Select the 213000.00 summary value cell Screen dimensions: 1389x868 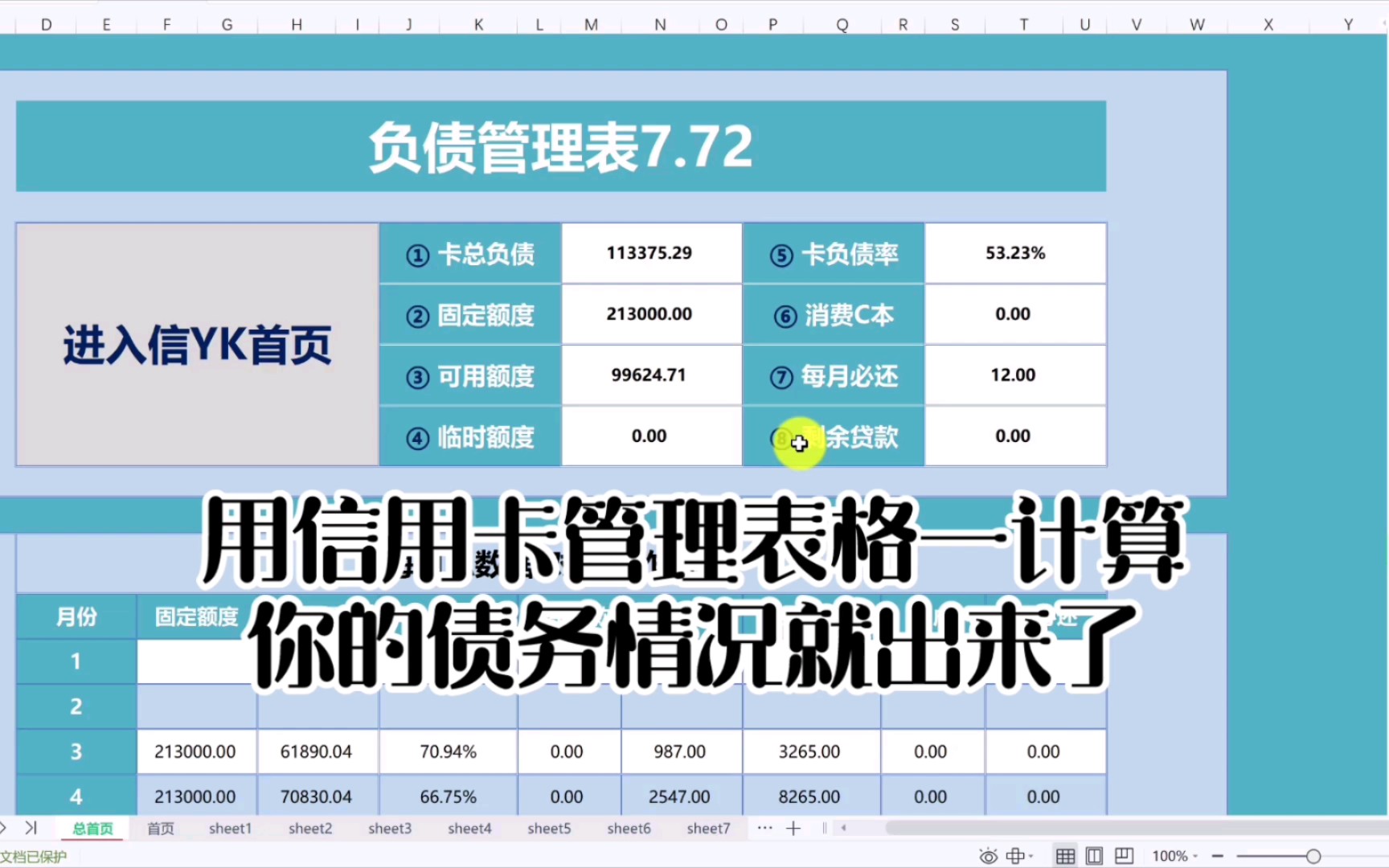click(x=651, y=315)
